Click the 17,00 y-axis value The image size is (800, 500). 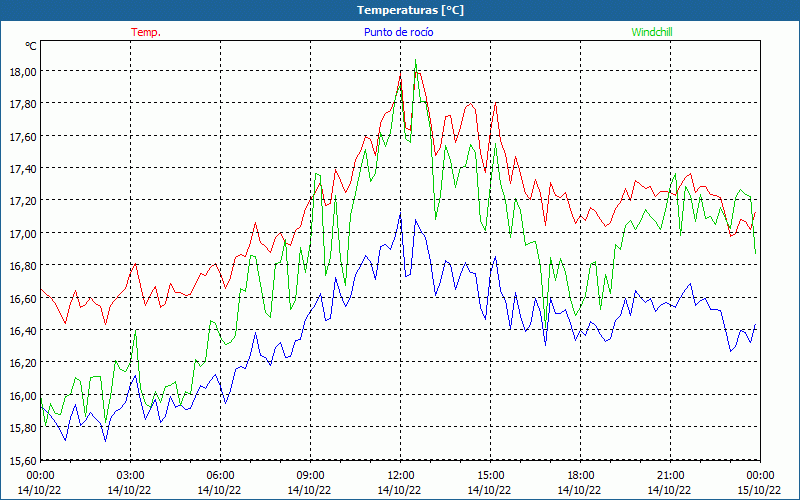point(23,234)
